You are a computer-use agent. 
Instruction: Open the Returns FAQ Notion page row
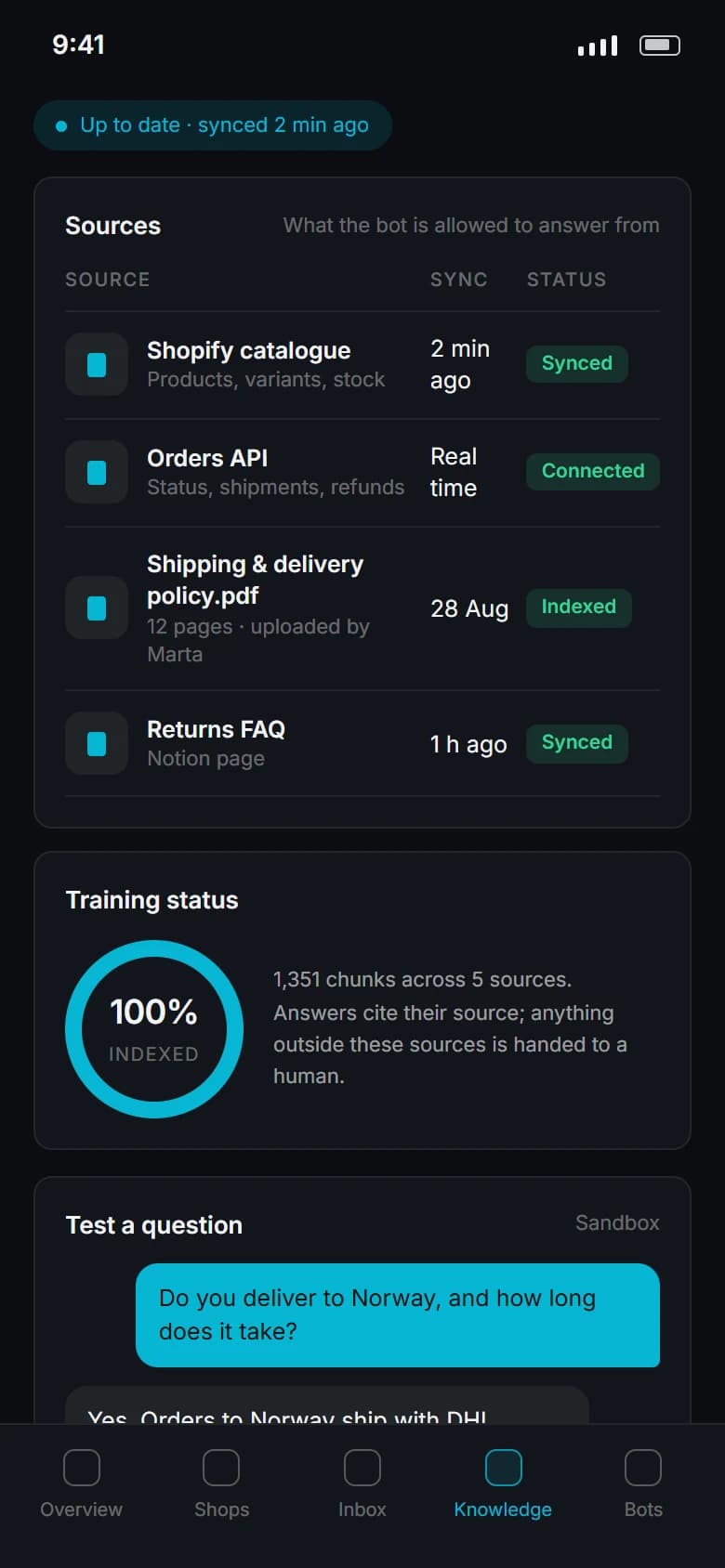[x=362, y=743]
